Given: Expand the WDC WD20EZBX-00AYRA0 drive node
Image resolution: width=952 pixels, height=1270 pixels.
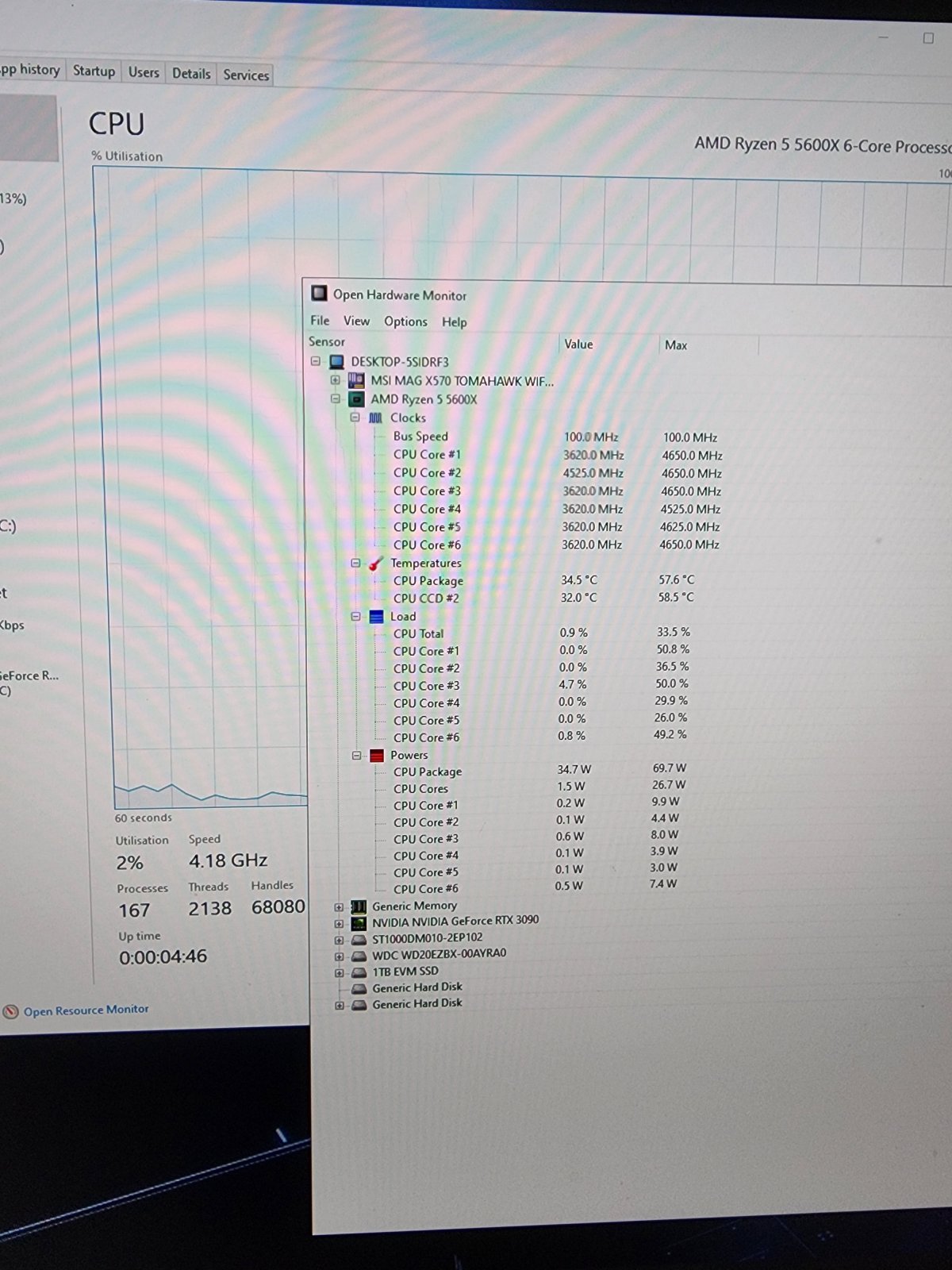Looking at the screenshot, I should point(339,956).
